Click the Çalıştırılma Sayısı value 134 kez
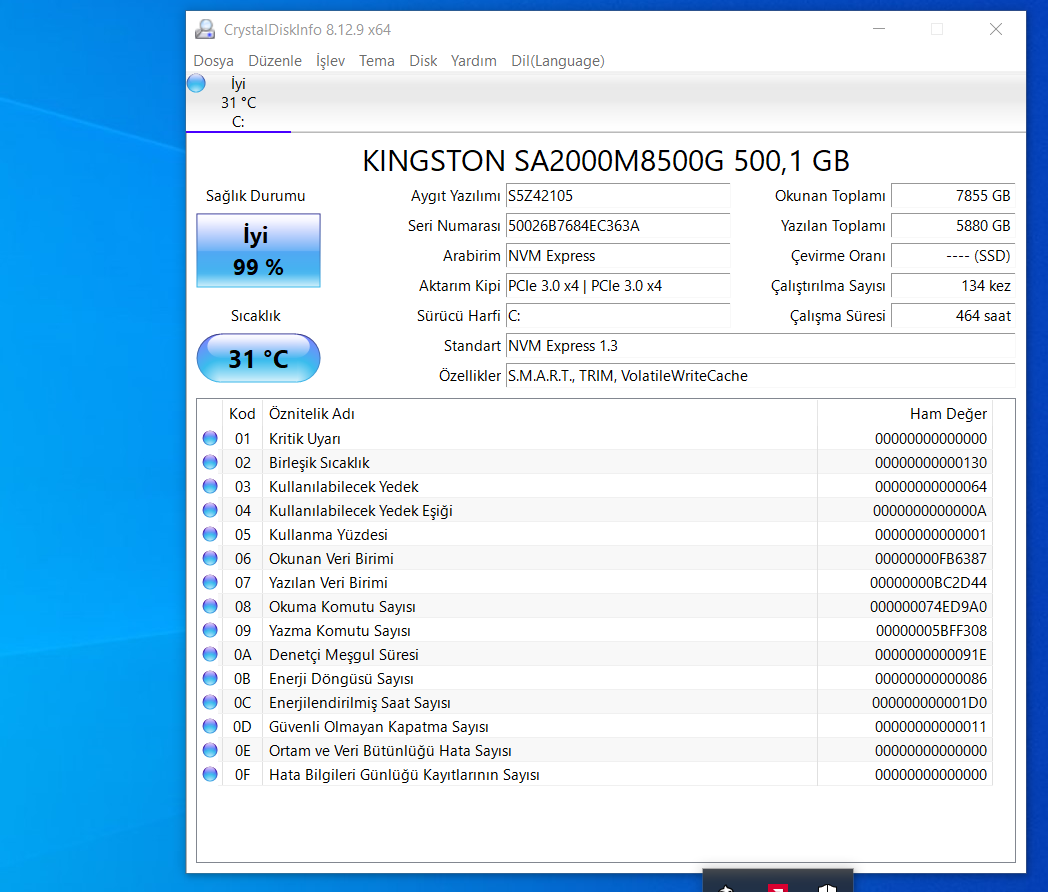The image size is (1048, 892). tap(953, 286)
